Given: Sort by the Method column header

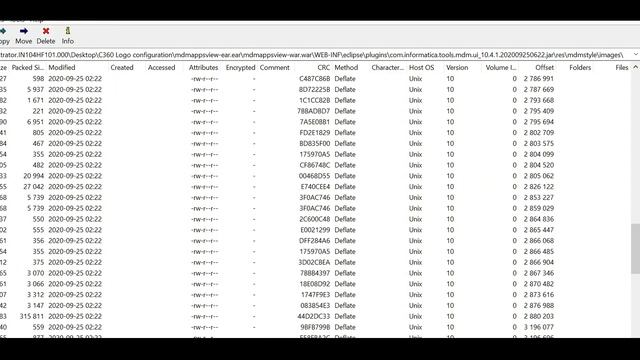Looking at the screenshot, I should pos(346,67).
